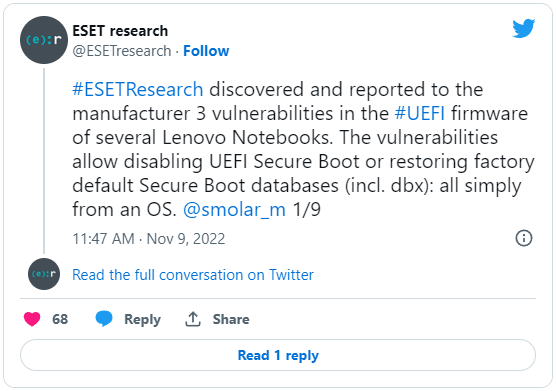Open the #UEFI hashtag
This screenshot has width=556, height=391.
pyautogui.click(x=420, y=113)
